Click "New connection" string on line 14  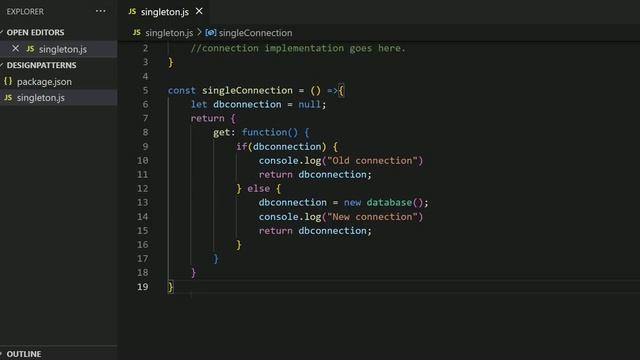(x=372, y=216)
